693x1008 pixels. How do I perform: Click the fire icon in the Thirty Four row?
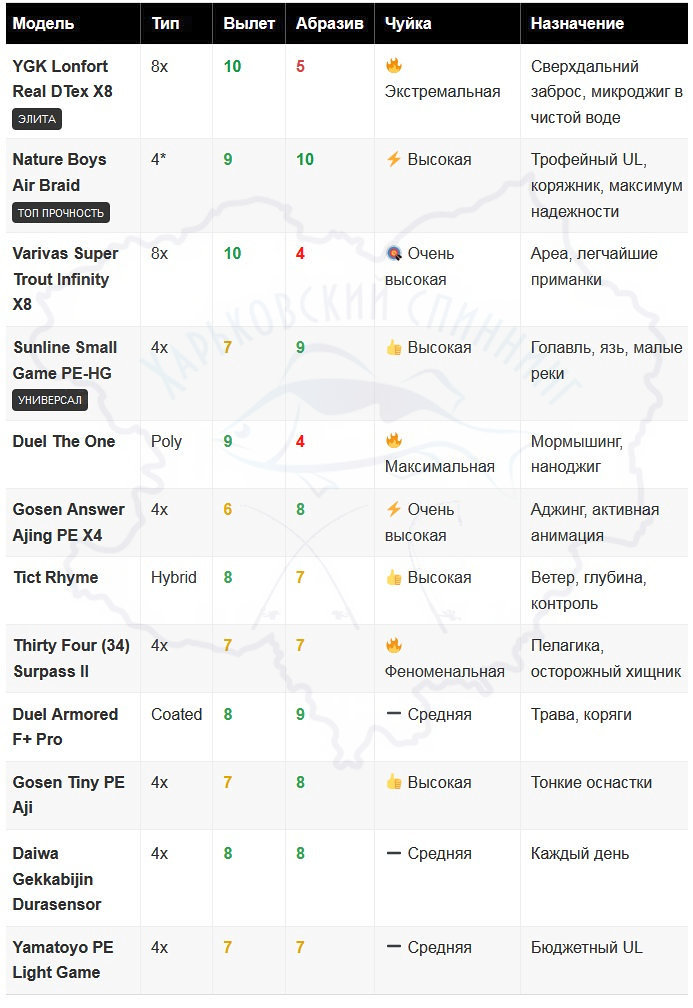pos(394,646)
